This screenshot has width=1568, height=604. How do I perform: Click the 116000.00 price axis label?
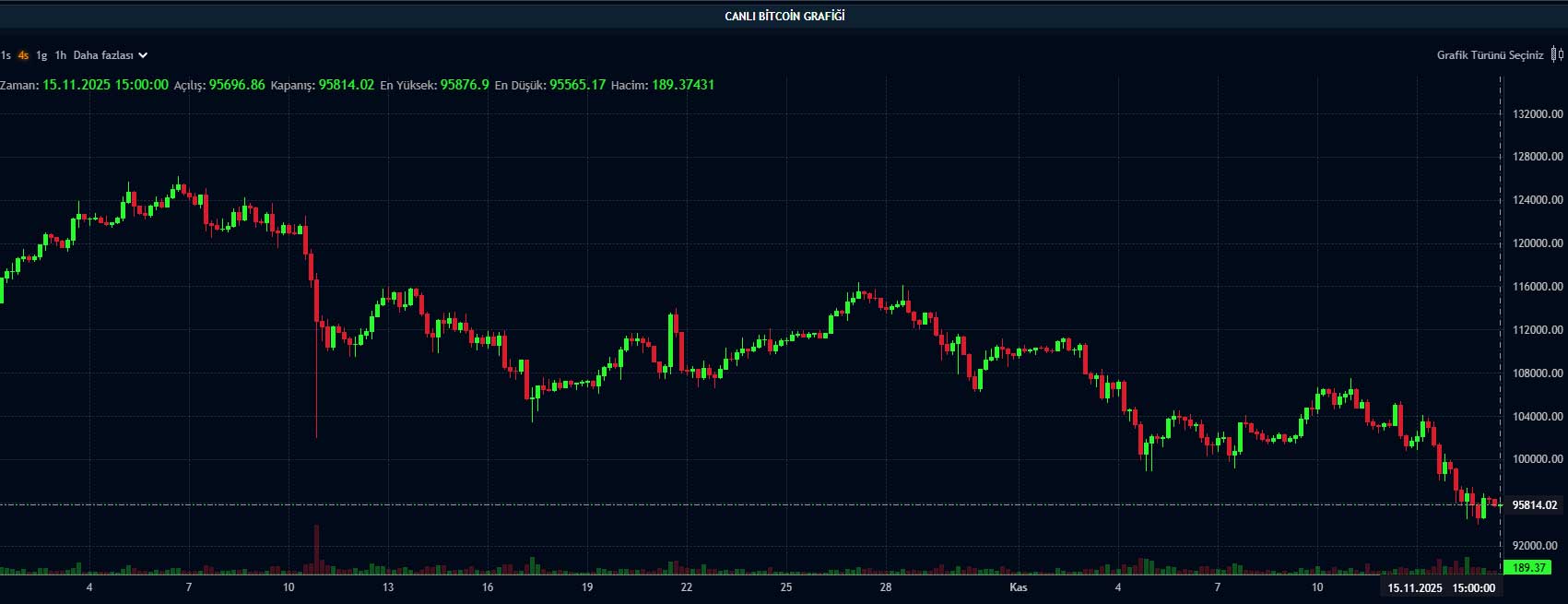coord(1538,287)
